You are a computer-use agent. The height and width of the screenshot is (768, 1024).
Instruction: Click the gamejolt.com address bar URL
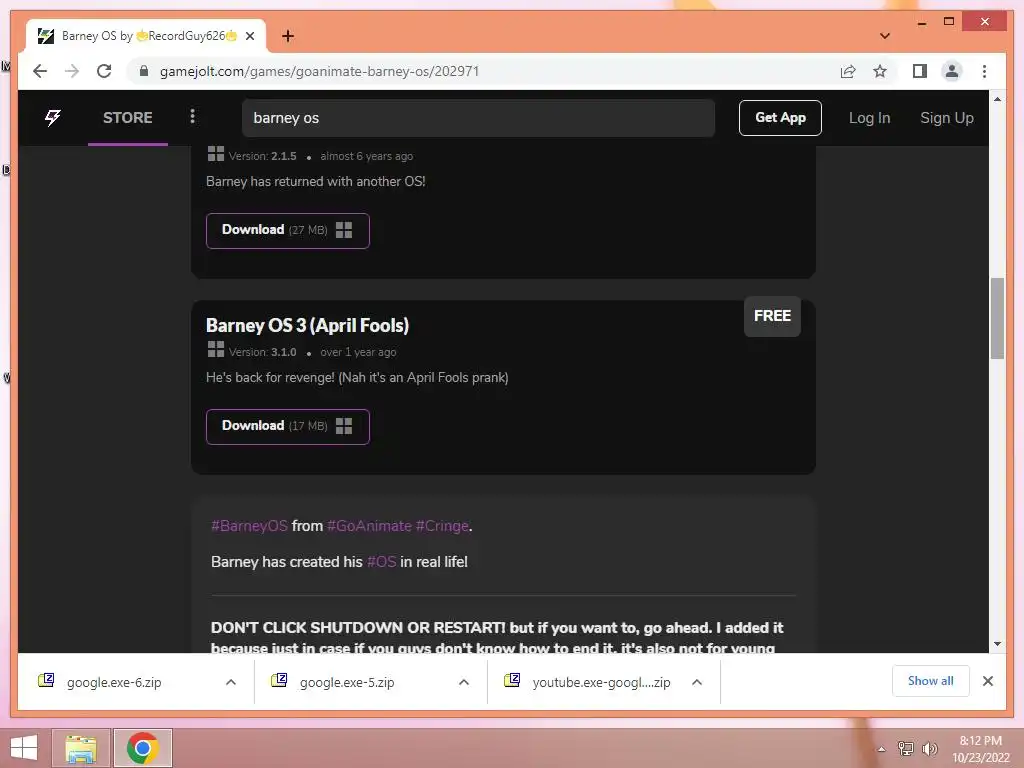click(319, 71)
